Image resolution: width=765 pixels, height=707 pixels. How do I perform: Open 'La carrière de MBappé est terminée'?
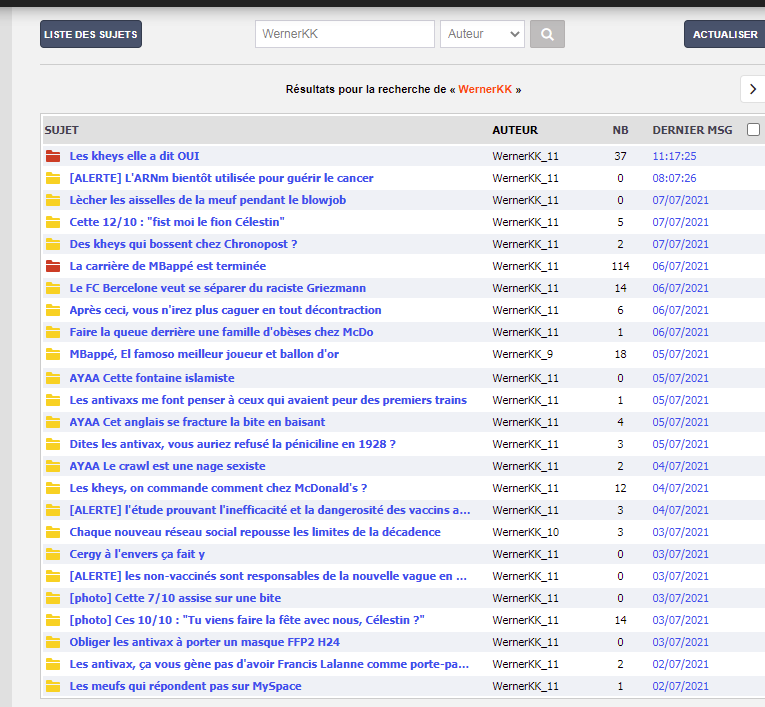pos(168,266)
